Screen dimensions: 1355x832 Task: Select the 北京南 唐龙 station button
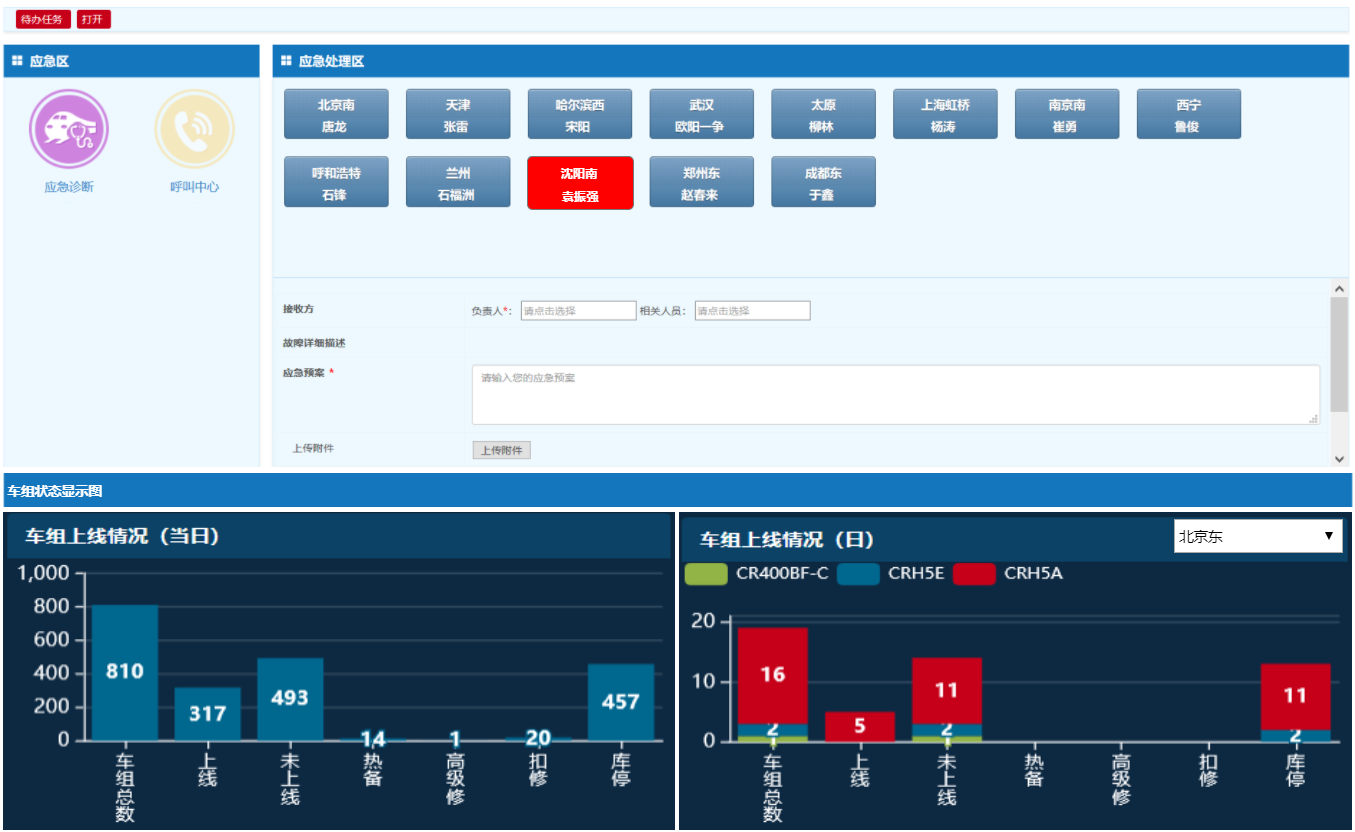[336, 114]
